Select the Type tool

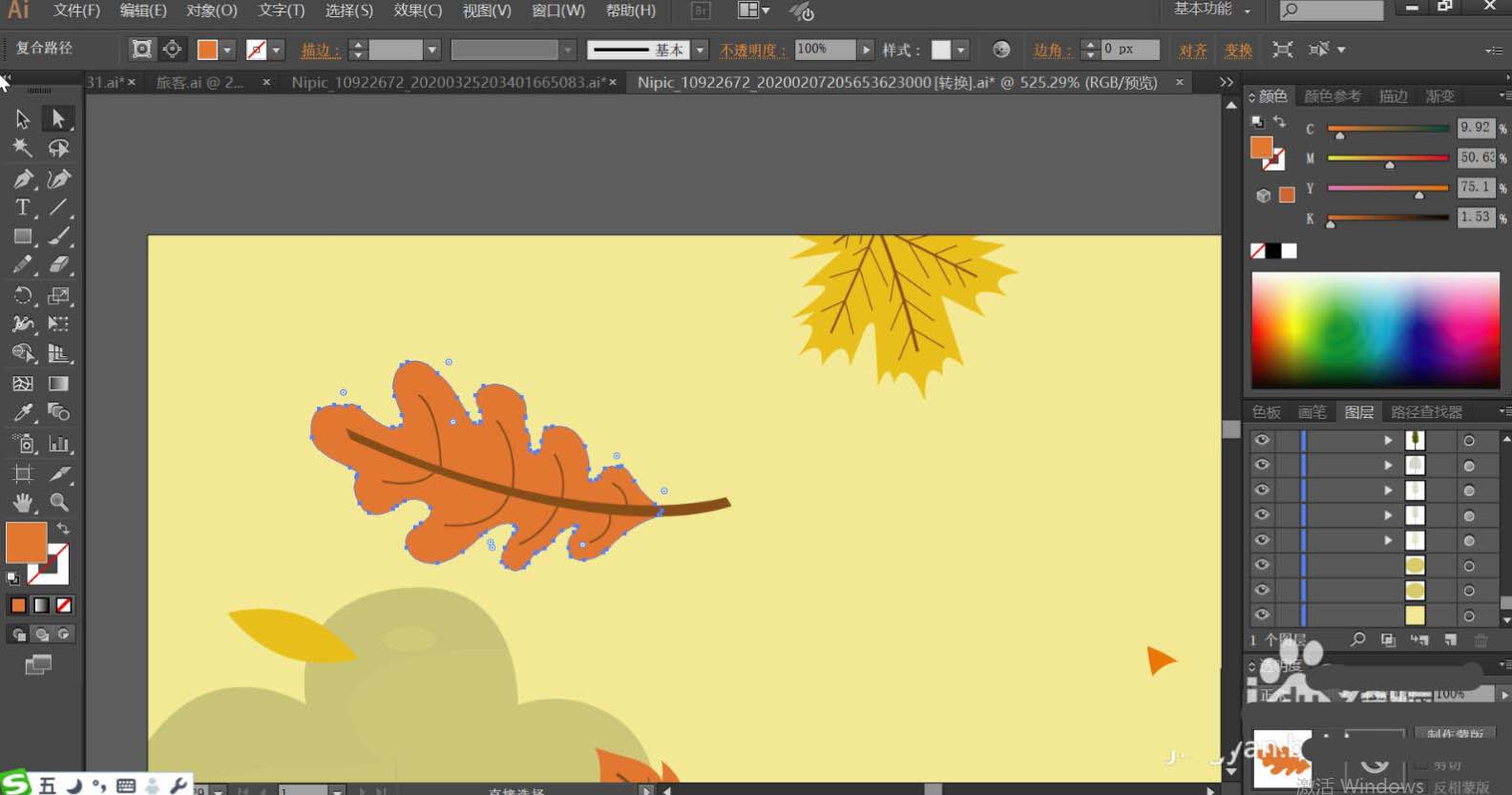pos(22,207)
